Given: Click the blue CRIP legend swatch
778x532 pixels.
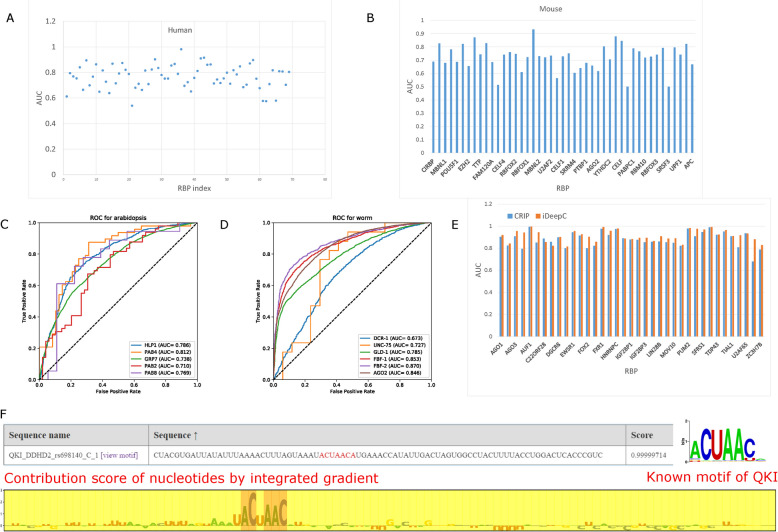Looking at the screenshot, I should pyautogui.click(x=510, y=216).
